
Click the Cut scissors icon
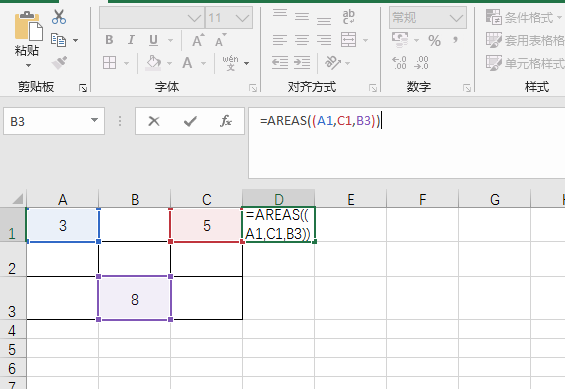[59, 17]
